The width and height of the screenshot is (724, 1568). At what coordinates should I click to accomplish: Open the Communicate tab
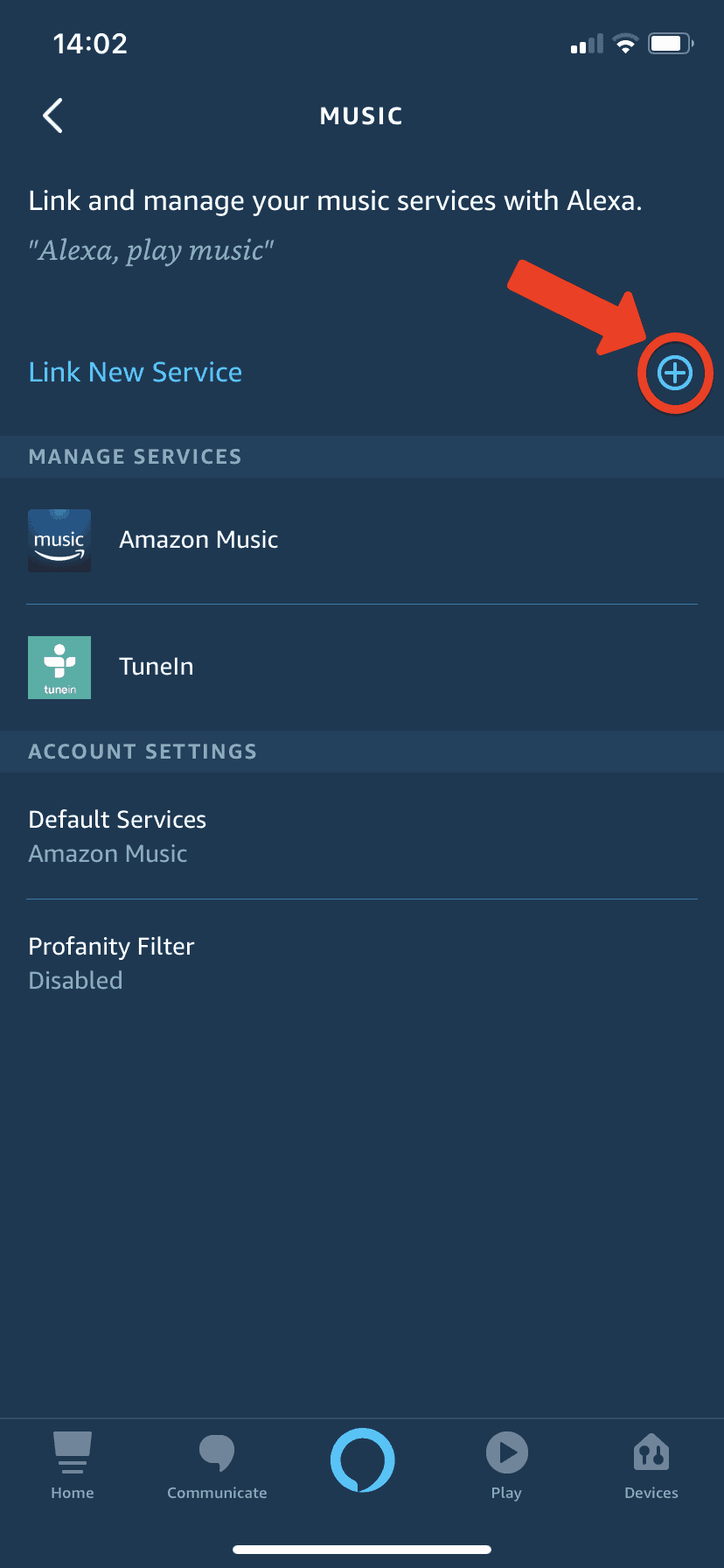pos(217,1466)
